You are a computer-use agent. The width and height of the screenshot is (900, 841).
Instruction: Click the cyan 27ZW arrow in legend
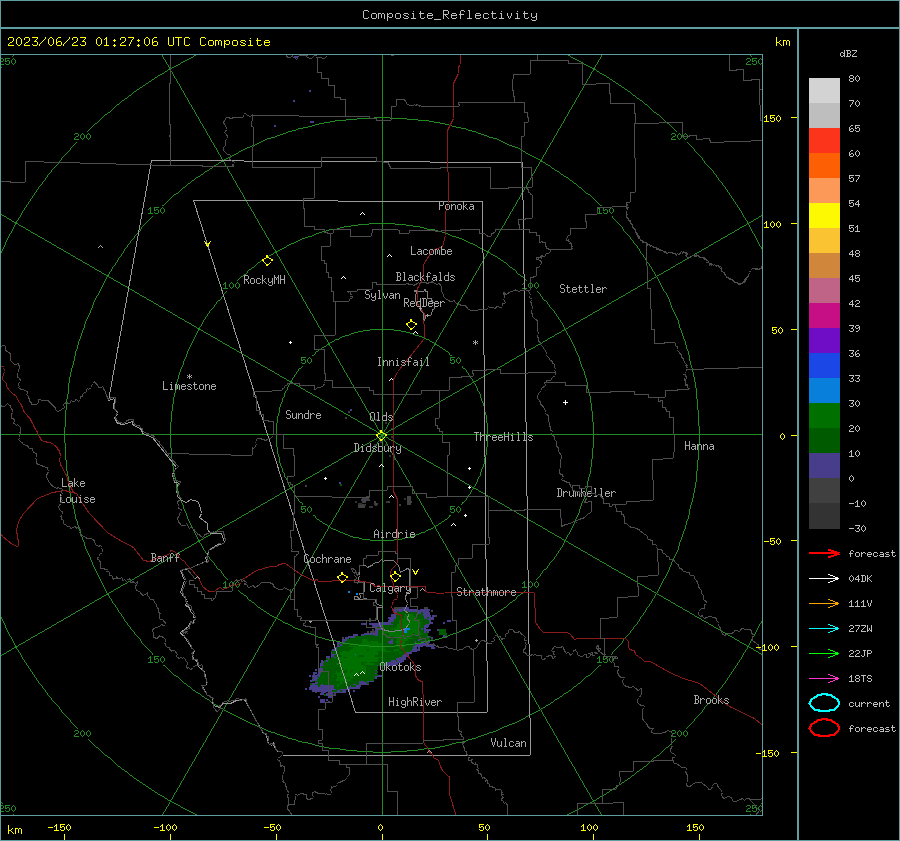coord(824,628)
